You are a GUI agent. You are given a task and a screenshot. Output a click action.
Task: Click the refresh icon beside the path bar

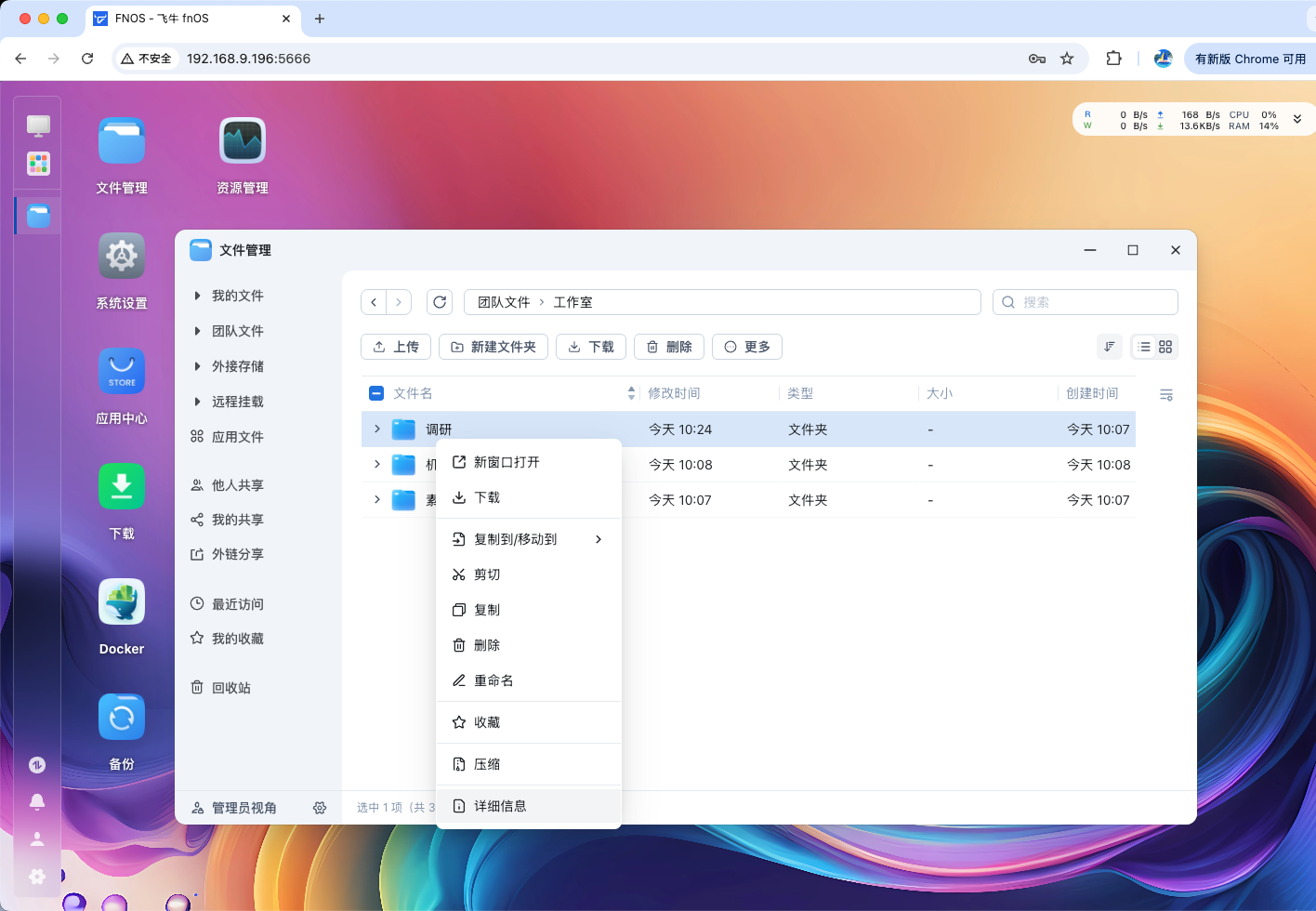(440, 302)
